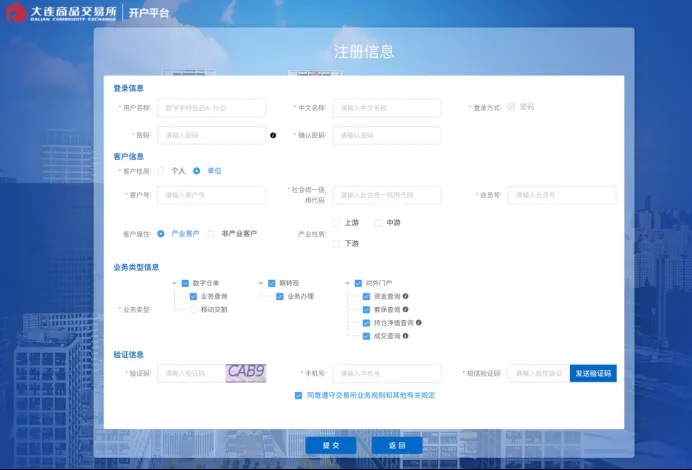Check the 上游 industry checkbox
The height and width of the screenshot is (470, 692).
coord(336,223)
